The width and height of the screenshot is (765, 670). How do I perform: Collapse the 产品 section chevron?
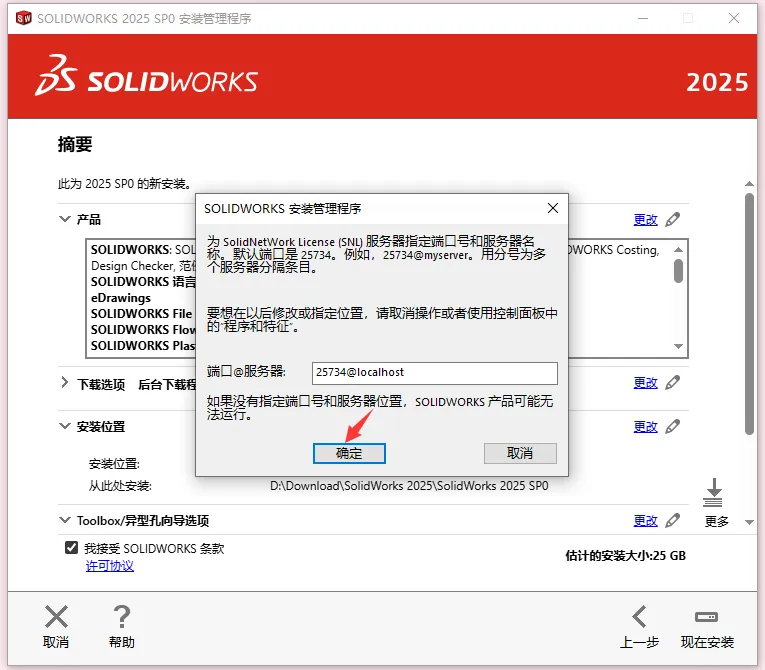pyautogui.click(x=65, y=219)
